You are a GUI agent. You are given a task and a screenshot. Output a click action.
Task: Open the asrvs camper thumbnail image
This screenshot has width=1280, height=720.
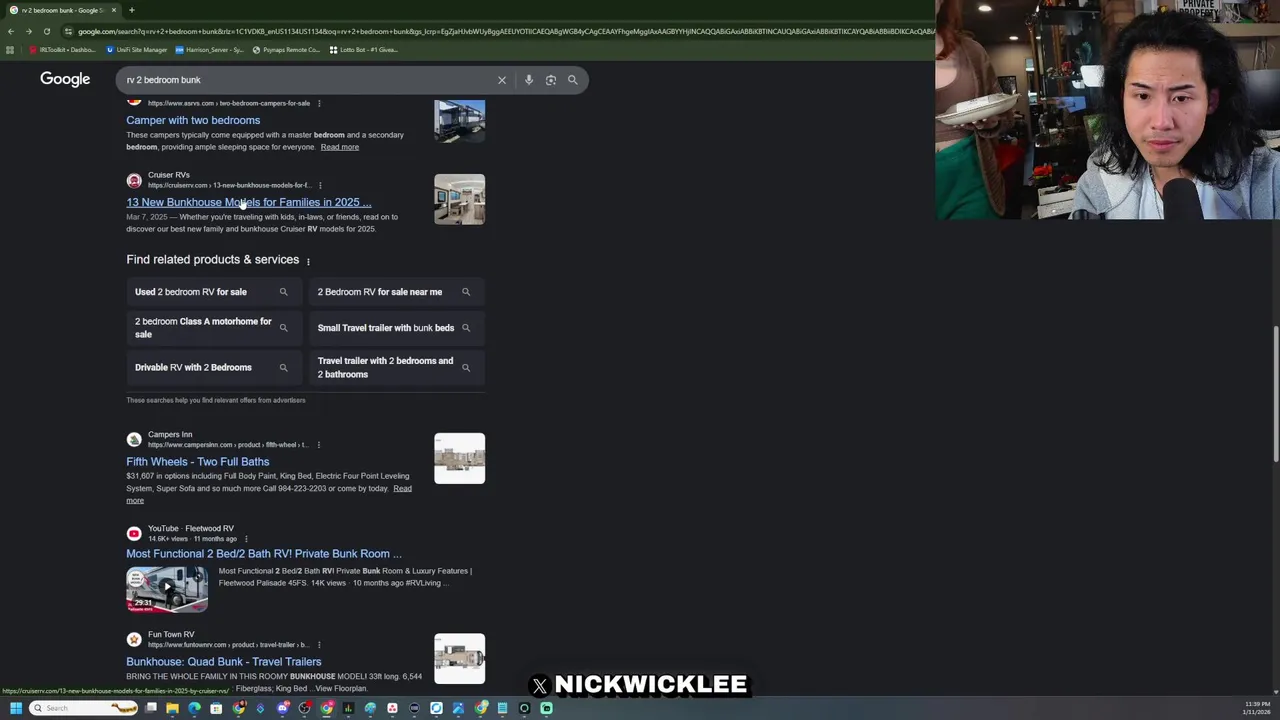pos(459,120)
